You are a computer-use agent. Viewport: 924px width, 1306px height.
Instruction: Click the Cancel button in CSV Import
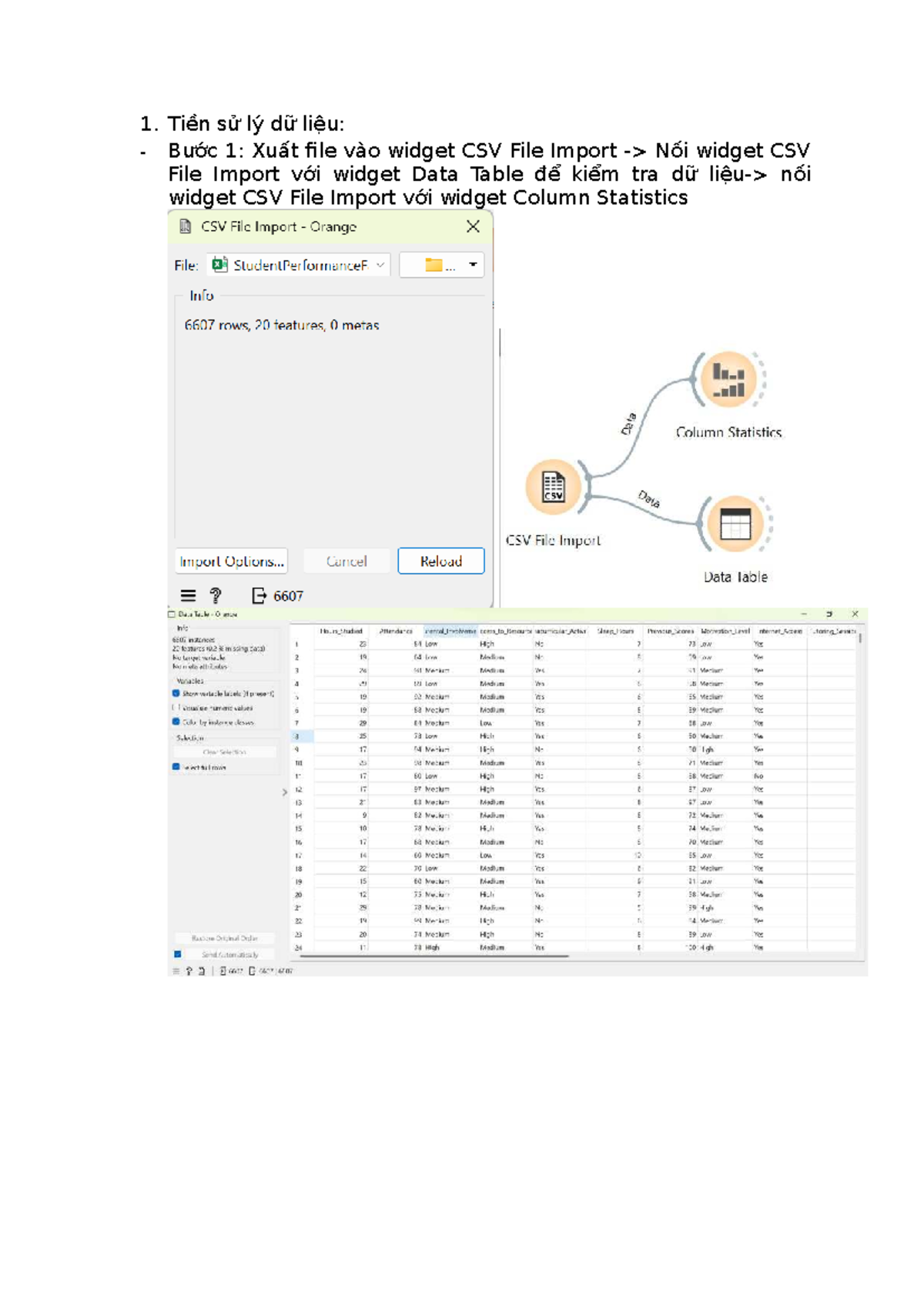coord(346,561)
